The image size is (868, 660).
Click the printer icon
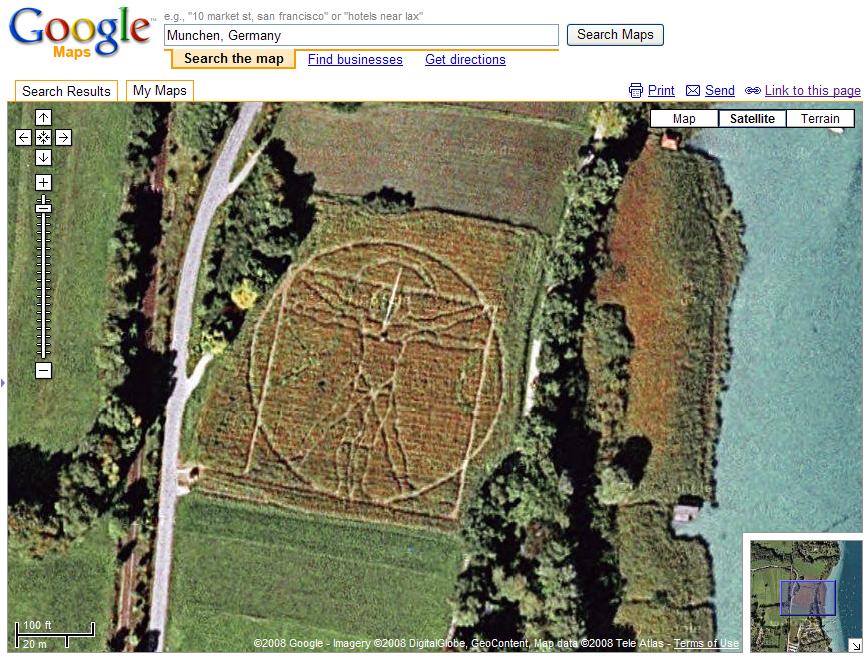(x=636, y=90)
